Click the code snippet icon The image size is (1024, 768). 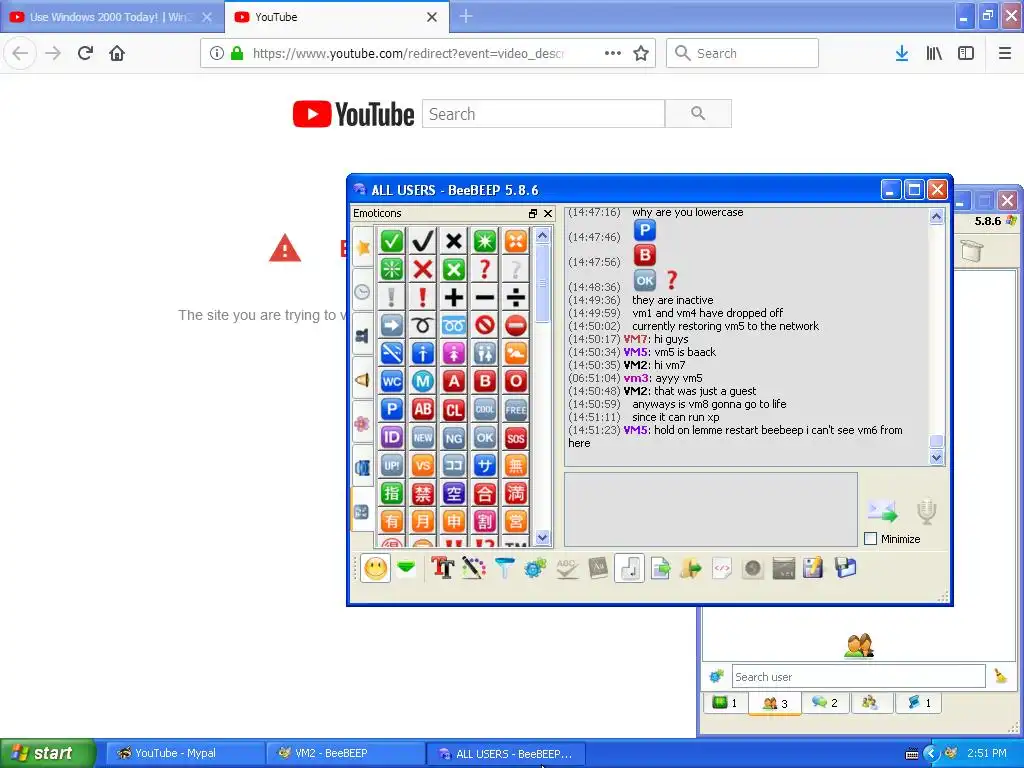tap(722, 568)
